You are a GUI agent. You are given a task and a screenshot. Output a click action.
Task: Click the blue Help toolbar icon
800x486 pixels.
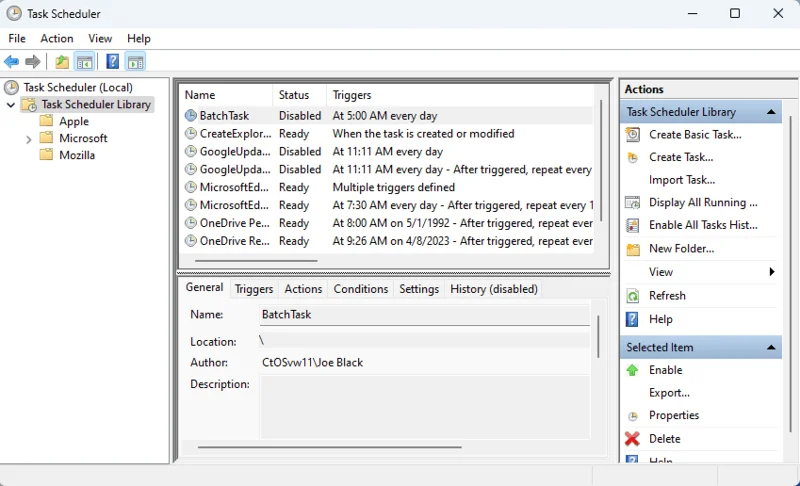[113, 62]
